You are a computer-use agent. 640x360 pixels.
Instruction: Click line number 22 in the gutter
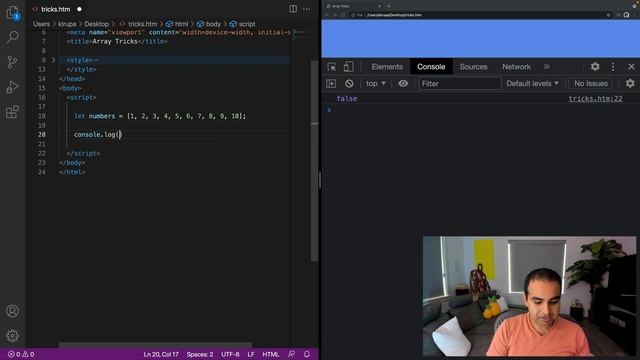coord(42,153)
